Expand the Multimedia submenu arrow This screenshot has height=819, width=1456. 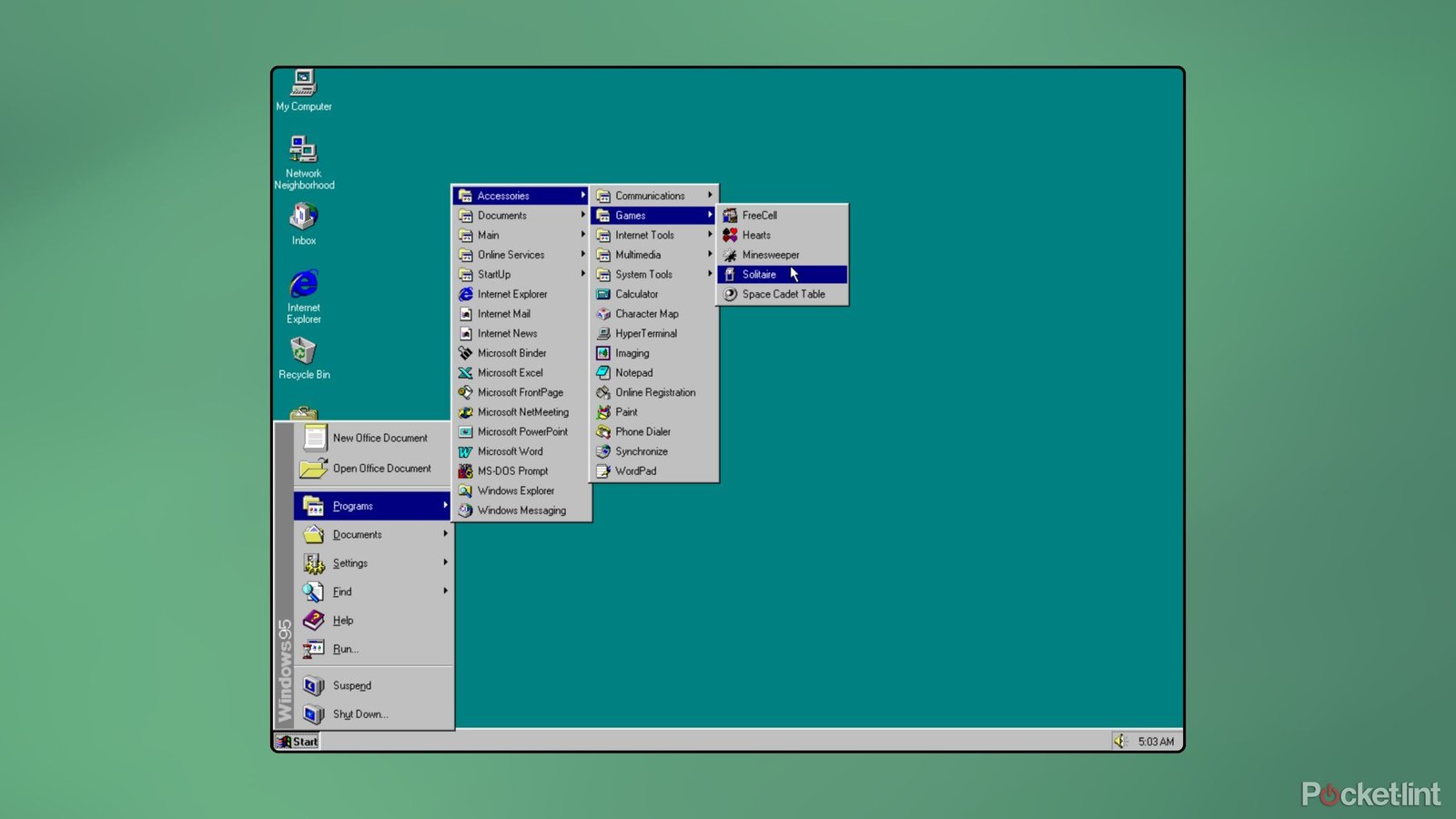[710, 255]
